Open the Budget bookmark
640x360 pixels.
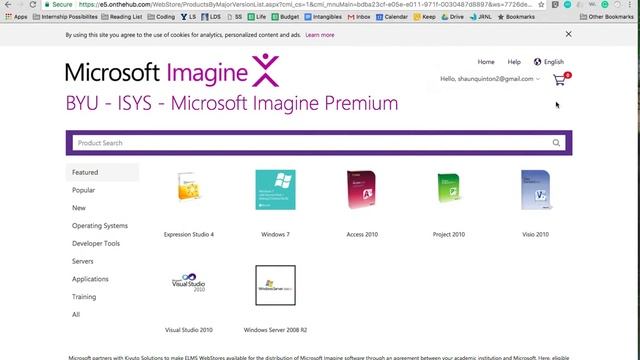(x=285, y=17)
